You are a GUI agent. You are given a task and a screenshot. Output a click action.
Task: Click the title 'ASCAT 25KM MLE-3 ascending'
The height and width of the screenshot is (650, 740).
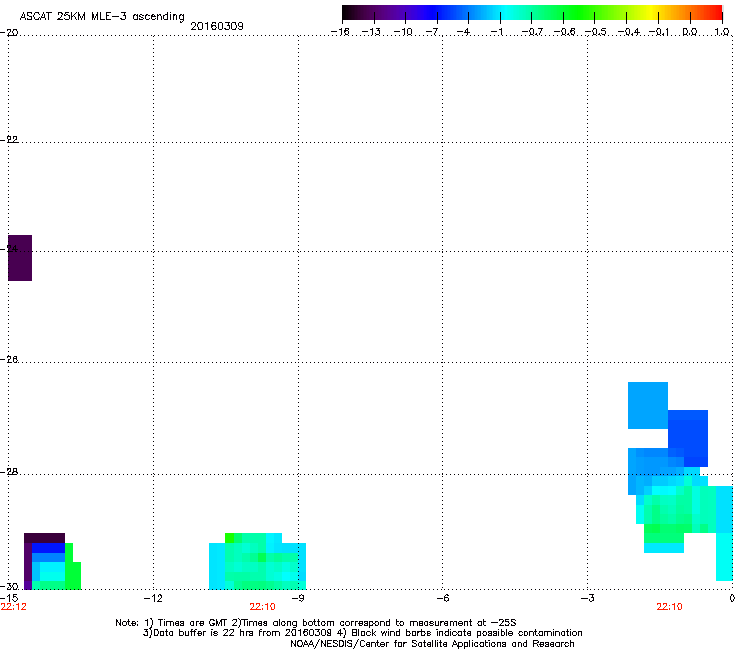(102, 16)
